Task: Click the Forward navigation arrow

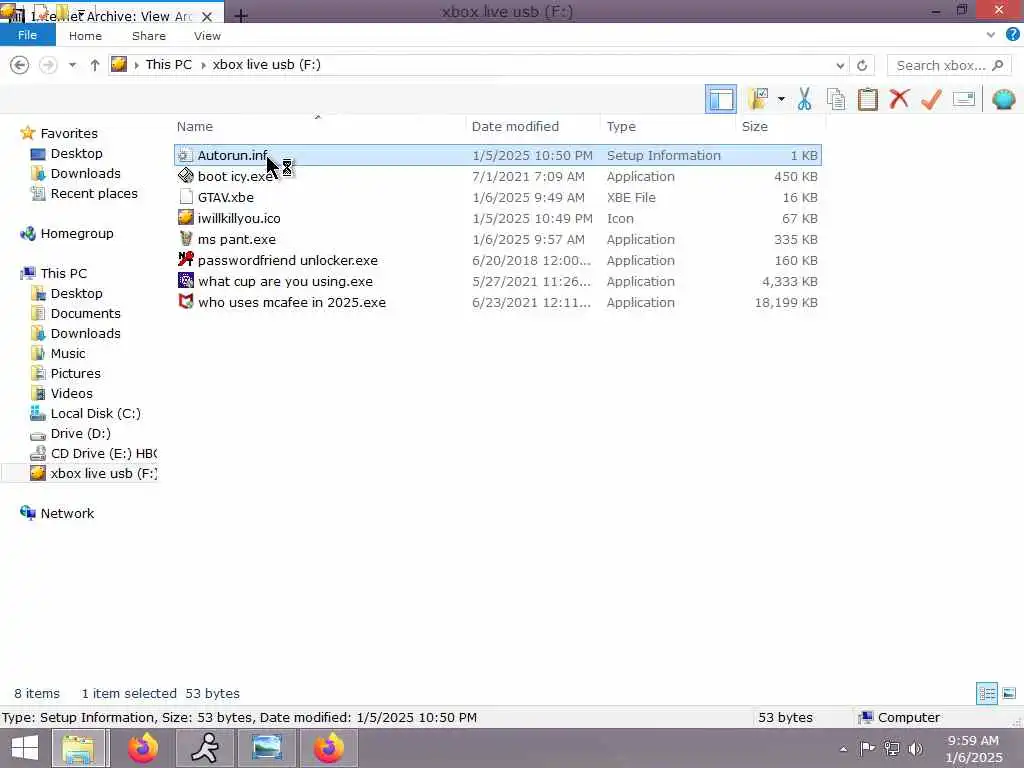Action: coord(48,65)
